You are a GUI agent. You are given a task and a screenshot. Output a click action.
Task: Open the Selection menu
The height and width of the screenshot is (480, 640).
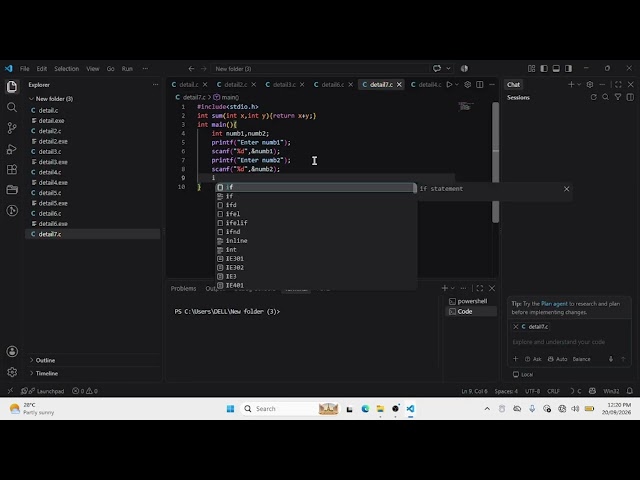pos(67,69)
